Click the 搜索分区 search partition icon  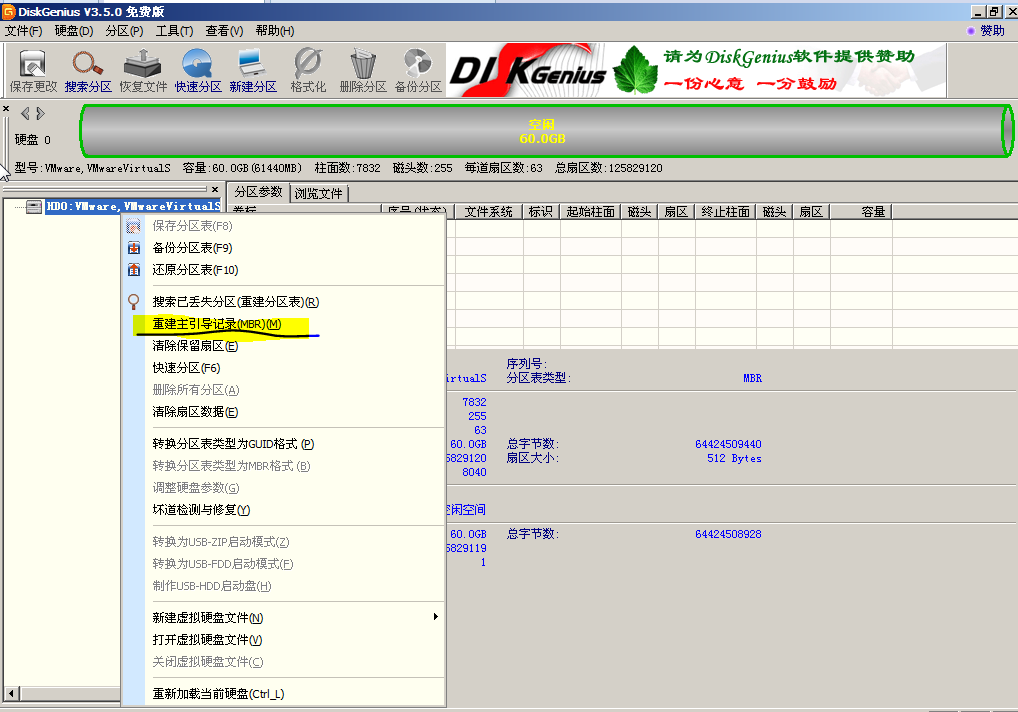pyautogui.click(x=88, y=70)
